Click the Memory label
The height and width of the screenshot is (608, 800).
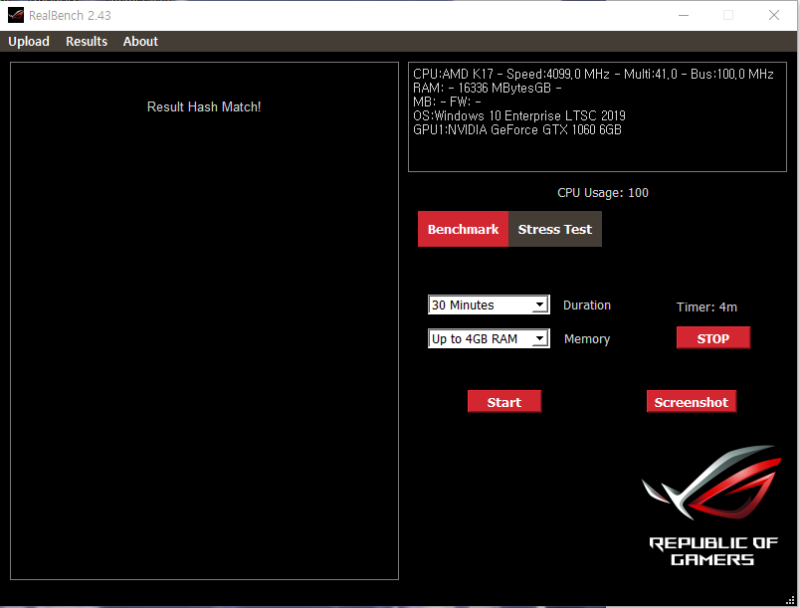pyautogui.click(x=587, y=339)
